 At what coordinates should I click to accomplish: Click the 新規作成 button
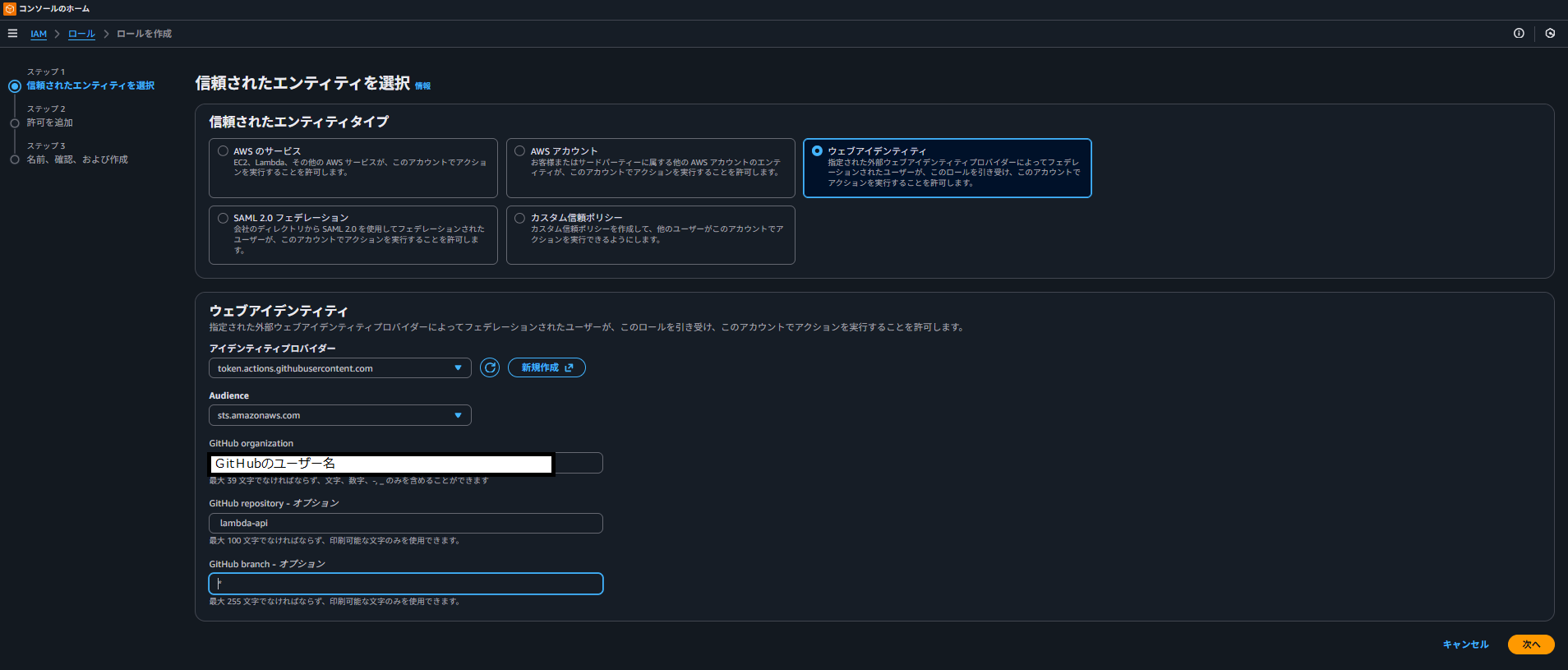pos(546,367)
